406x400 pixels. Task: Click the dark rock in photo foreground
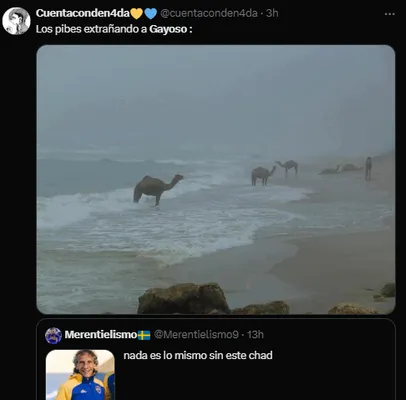coord(183,298)
